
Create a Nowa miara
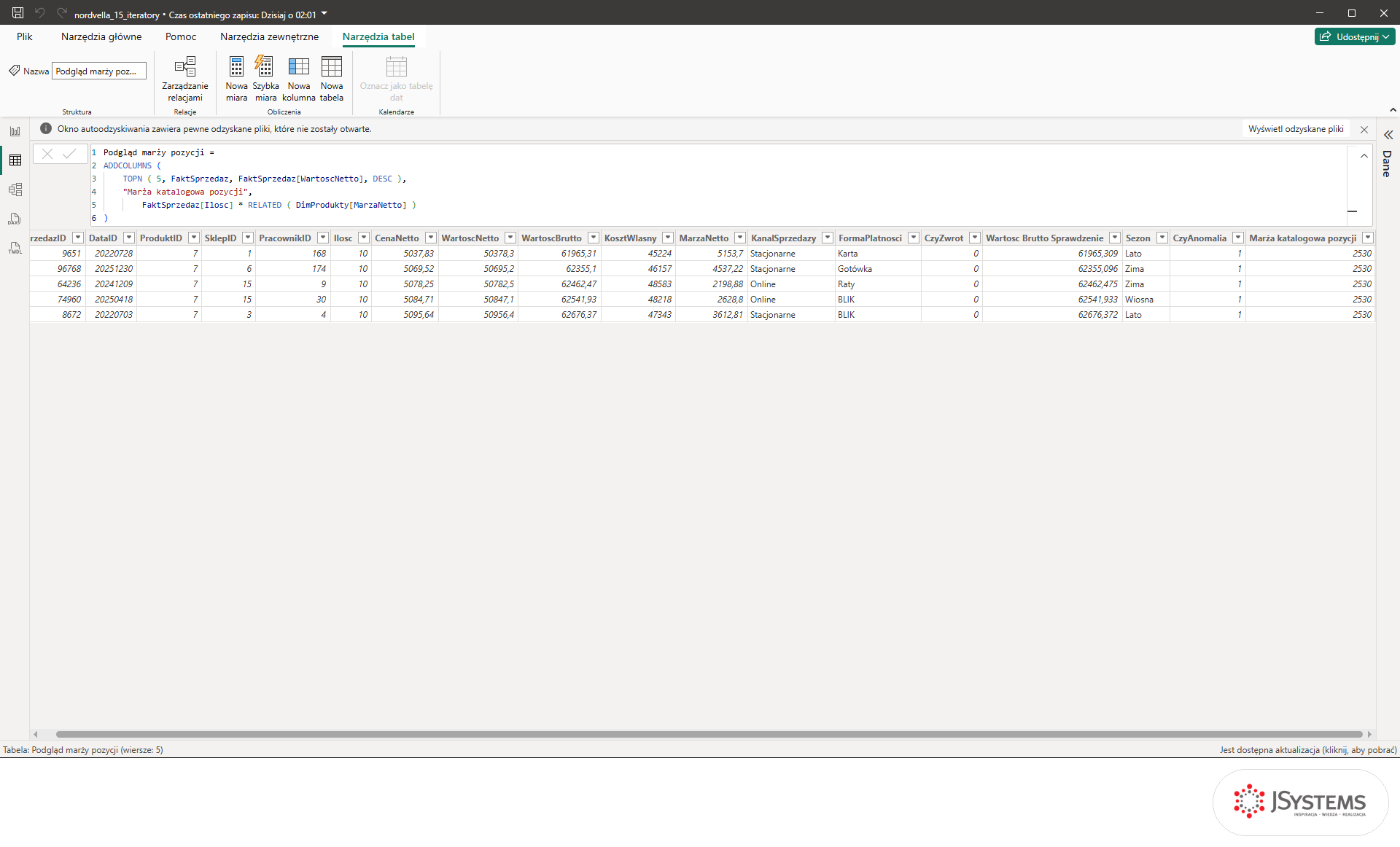point(236,79)
